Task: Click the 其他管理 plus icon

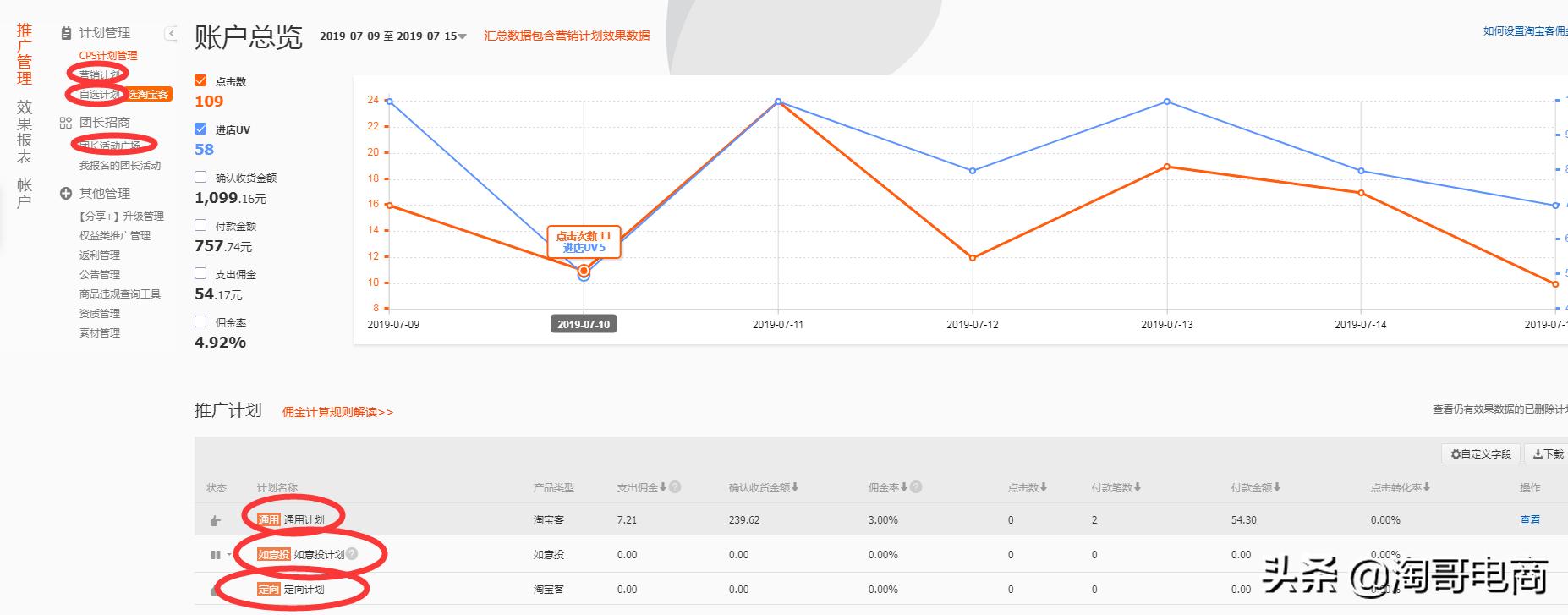Action: click(x=66, y=194)
